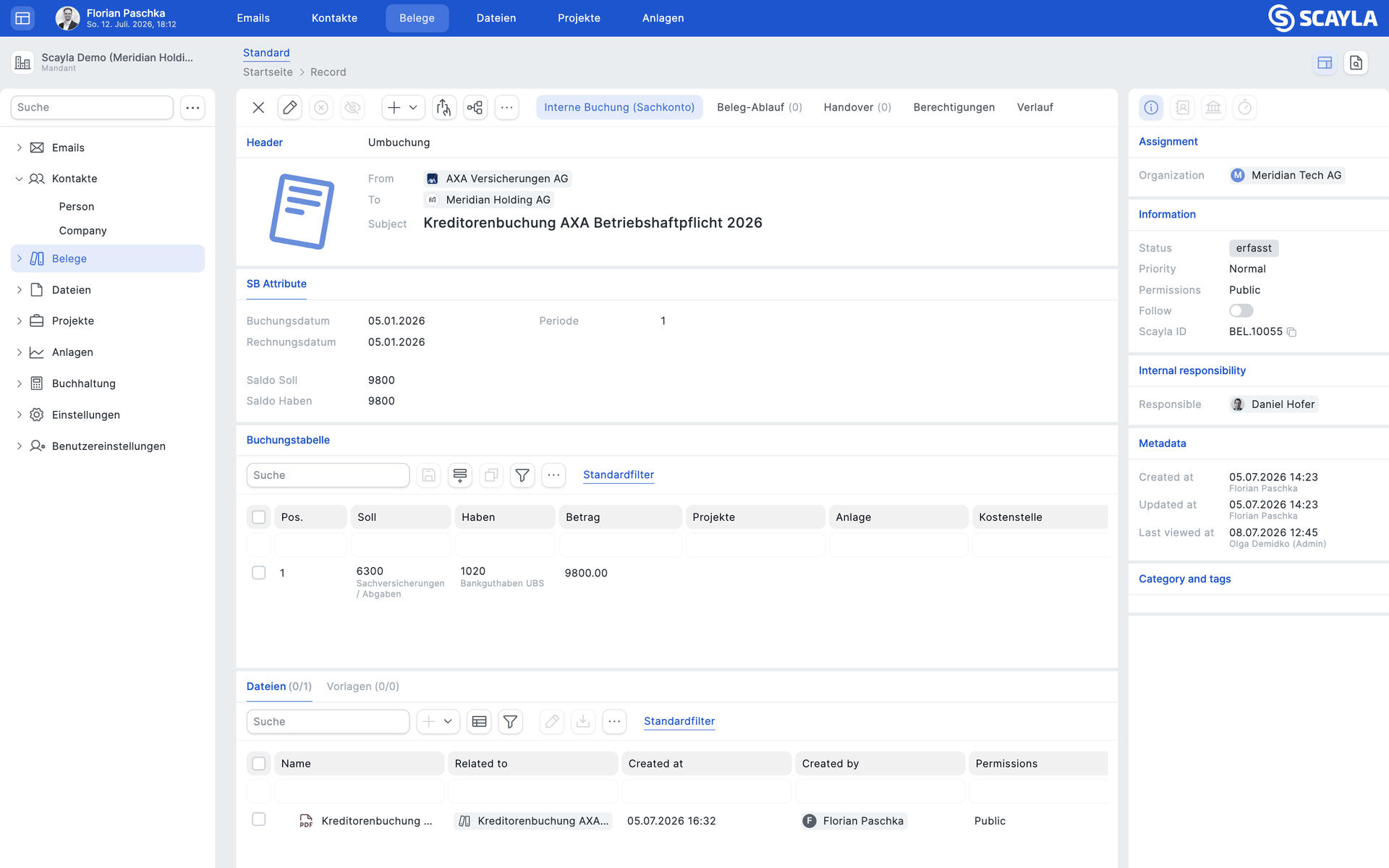Viewport: 1389px width, 868px height.
Task: Click the save icon in Buchungstabelle toolbar
Action: (429, 475)
